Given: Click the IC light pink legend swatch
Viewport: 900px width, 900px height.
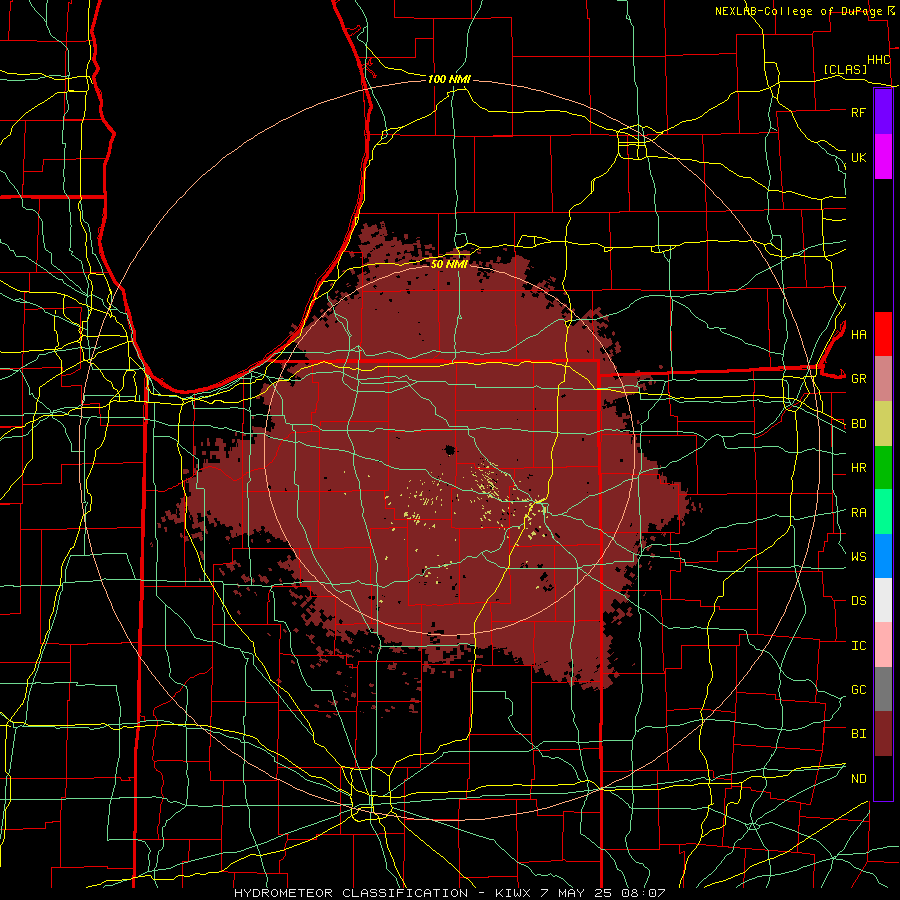Looking at the screenshot, I should (x=883, y=645).
